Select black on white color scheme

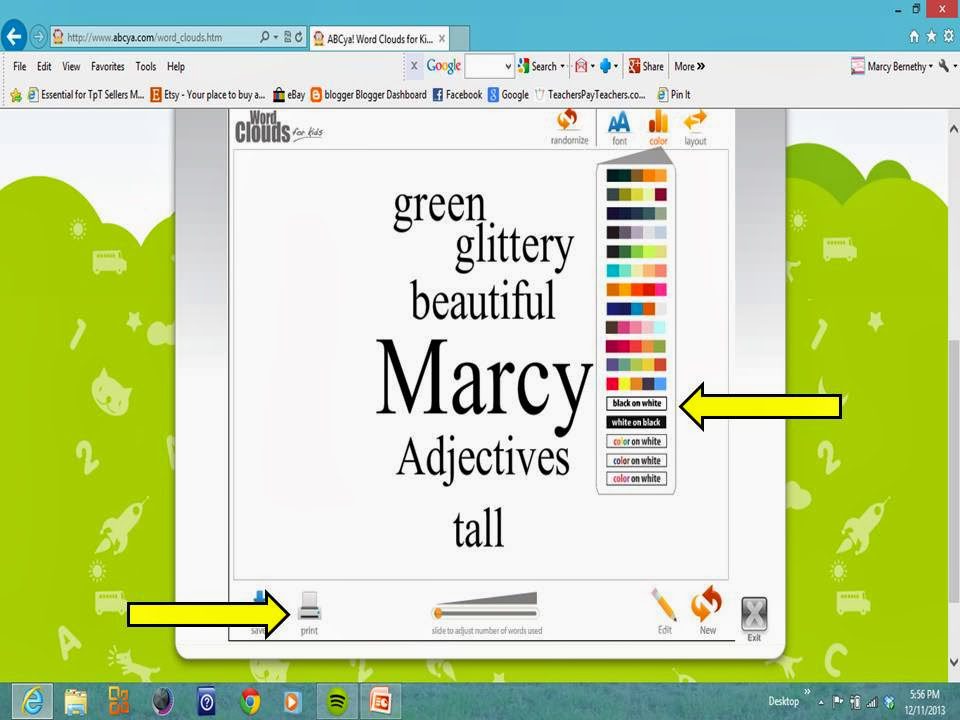click(636, 403)
